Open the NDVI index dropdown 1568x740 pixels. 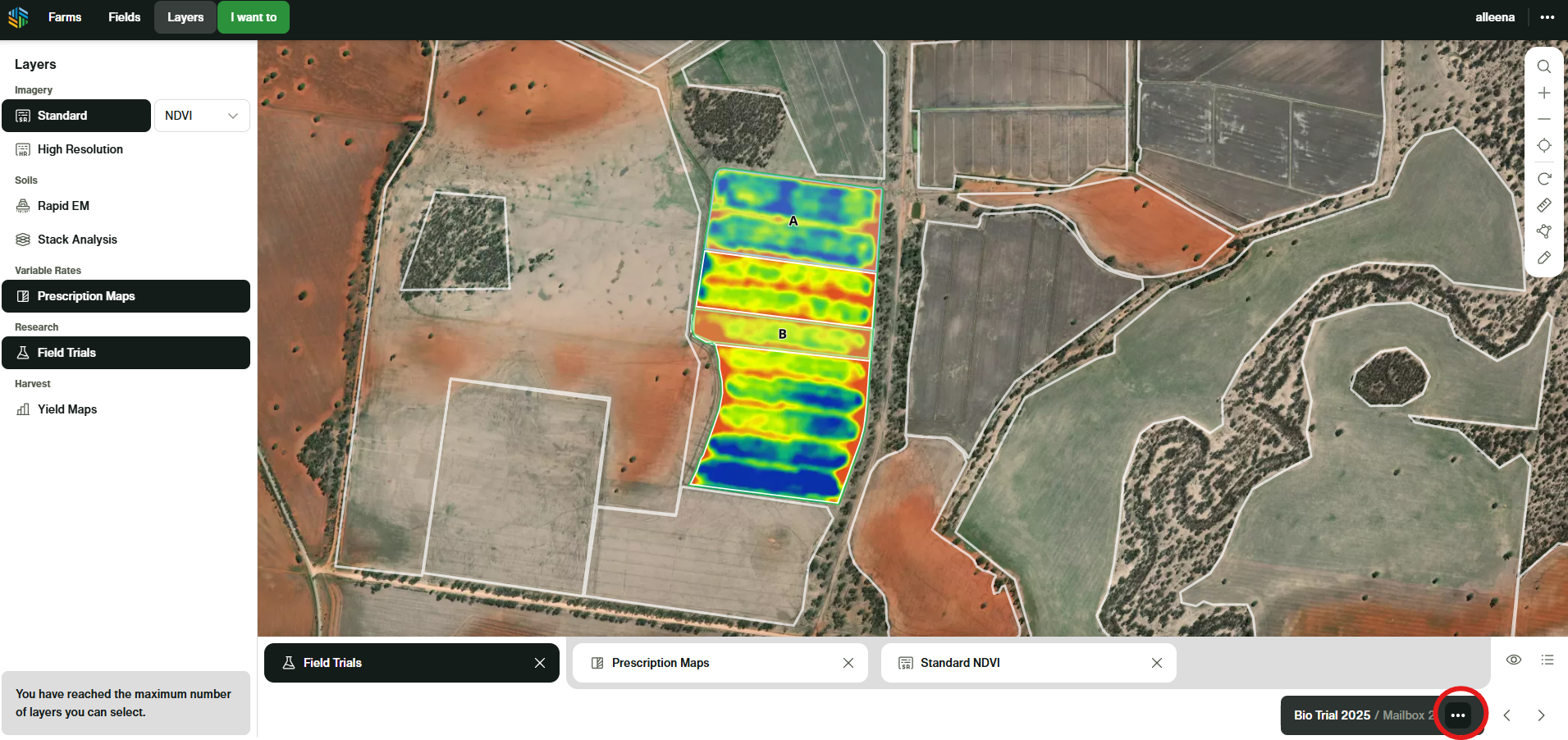pyautogui.click(x=201, y=116)
